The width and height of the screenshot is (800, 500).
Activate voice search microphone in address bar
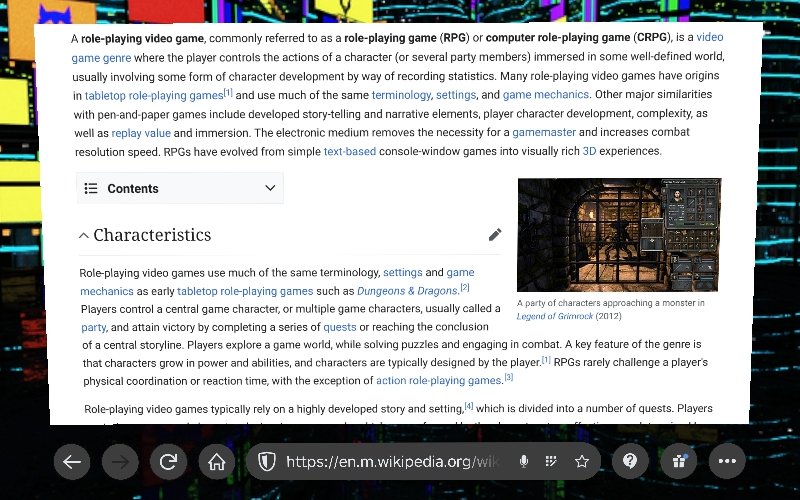tap(523, 462)
